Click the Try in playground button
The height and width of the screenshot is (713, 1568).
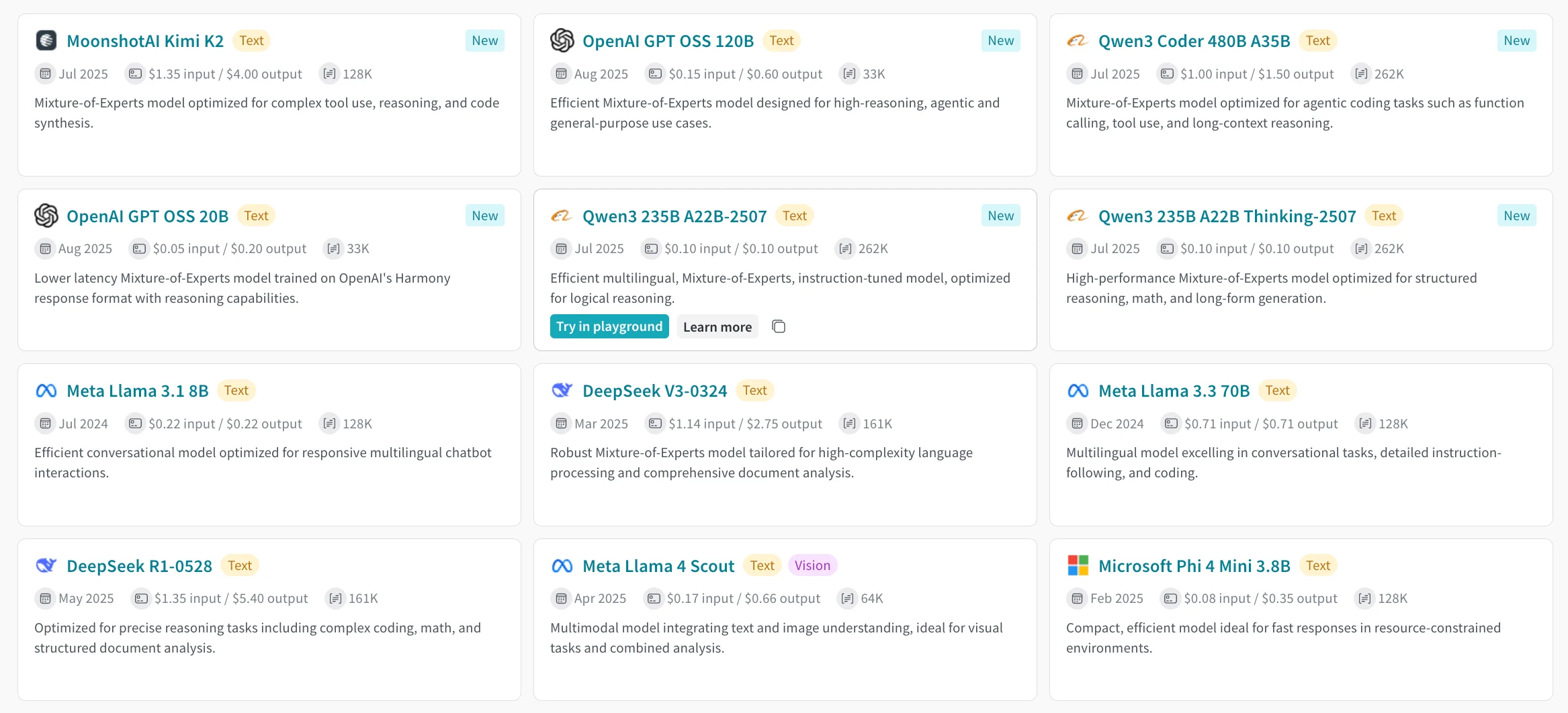click(x=609, y=326)
